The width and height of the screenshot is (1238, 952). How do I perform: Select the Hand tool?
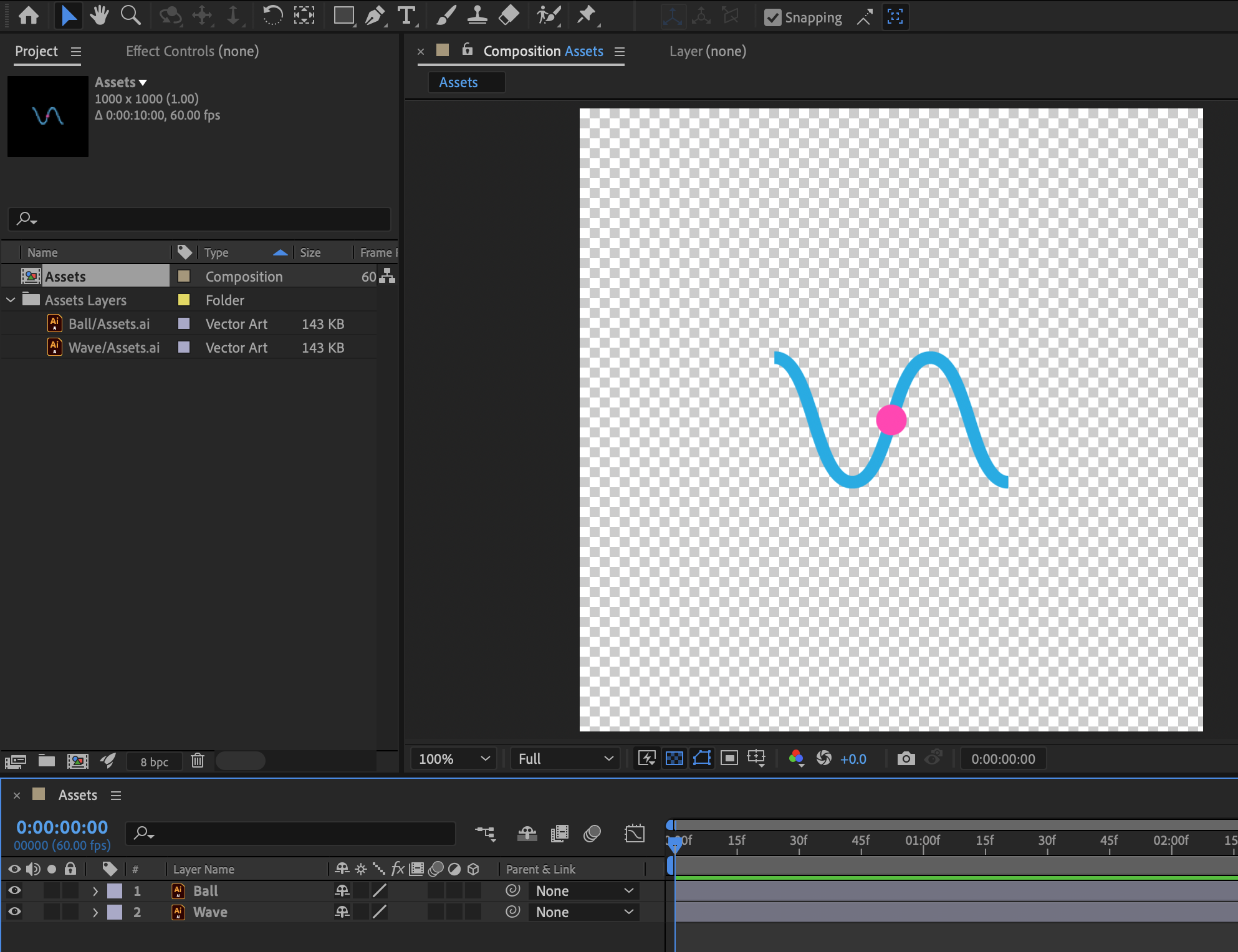coord(98,16)
